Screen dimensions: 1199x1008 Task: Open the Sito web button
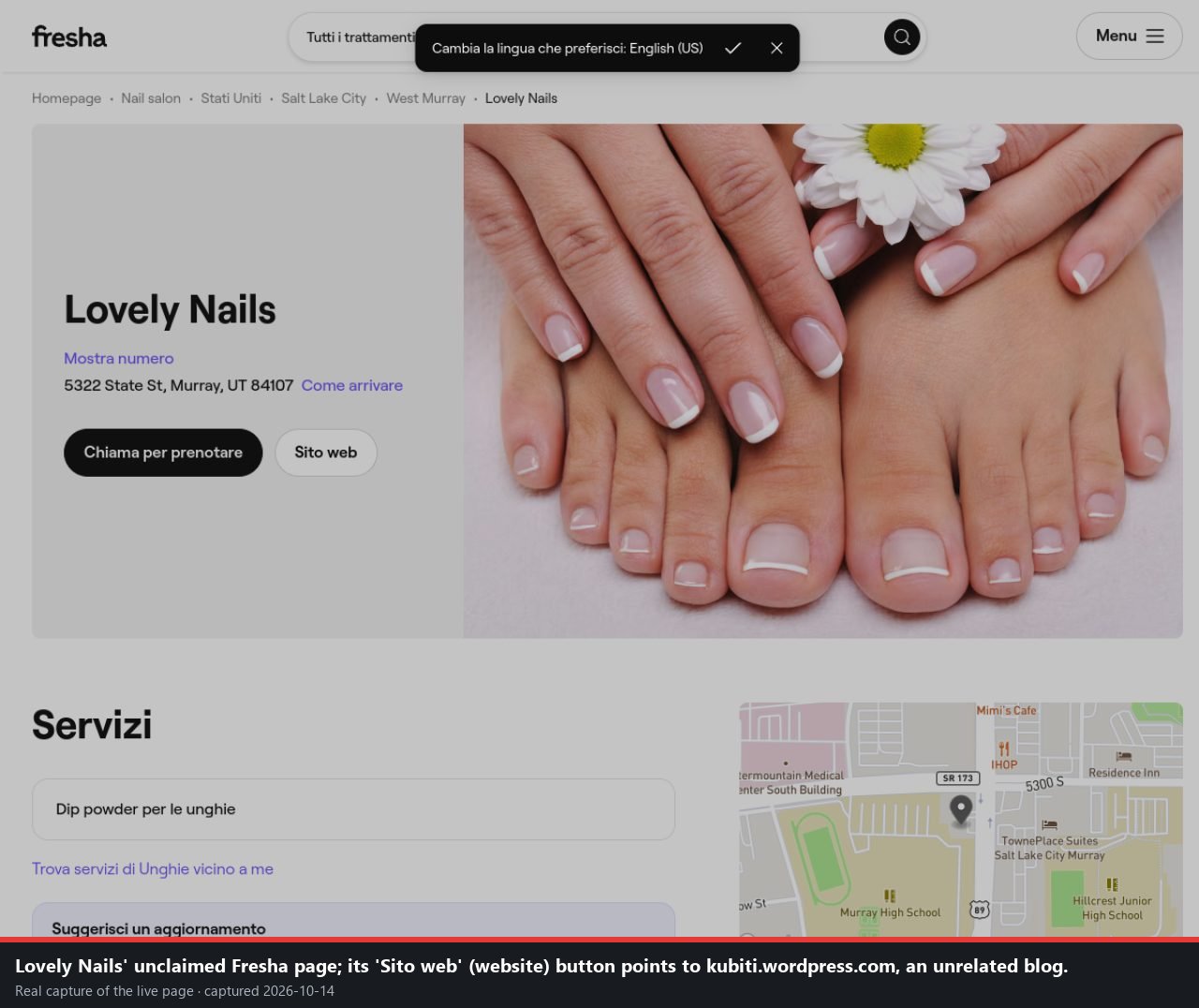(x=326, y=452)
